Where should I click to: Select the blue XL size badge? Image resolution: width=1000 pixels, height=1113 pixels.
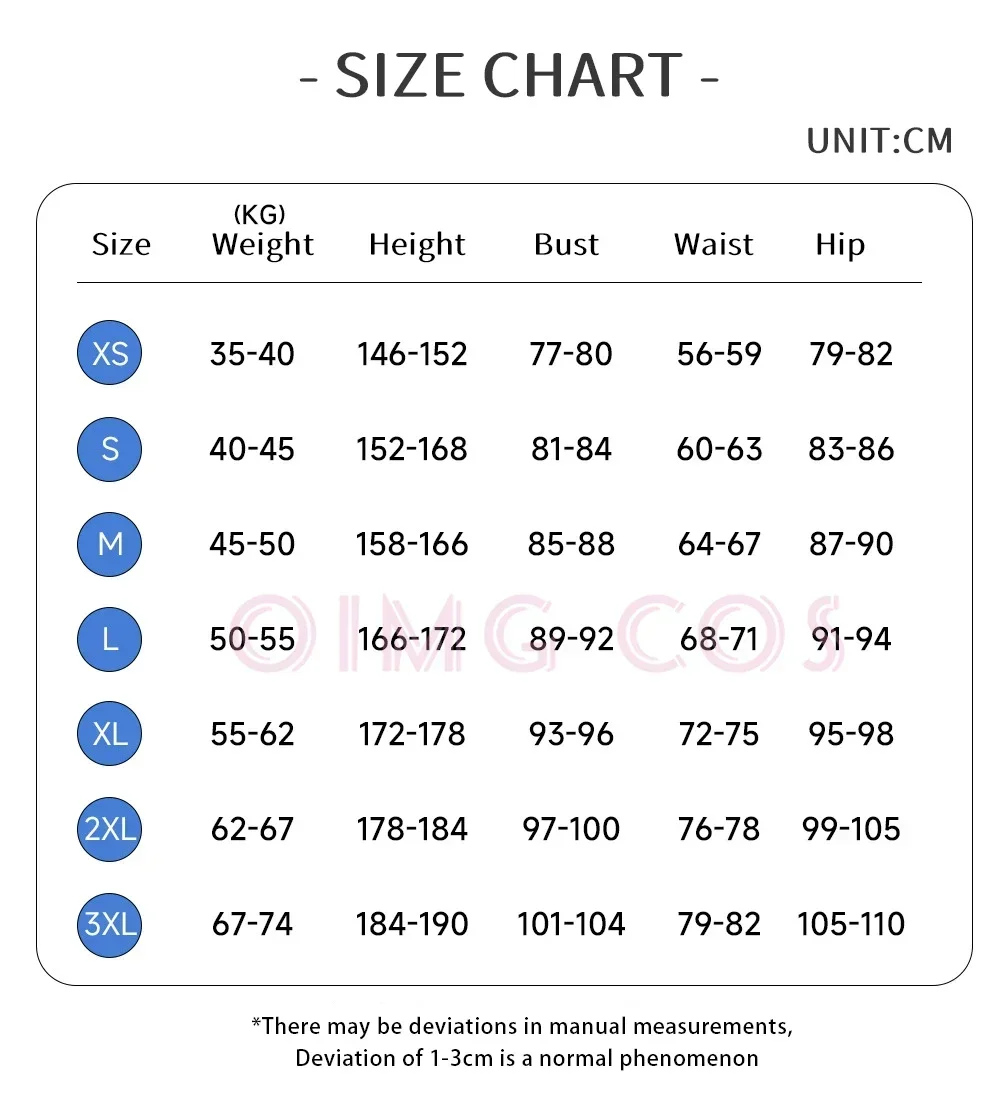[x=109, y=733]
